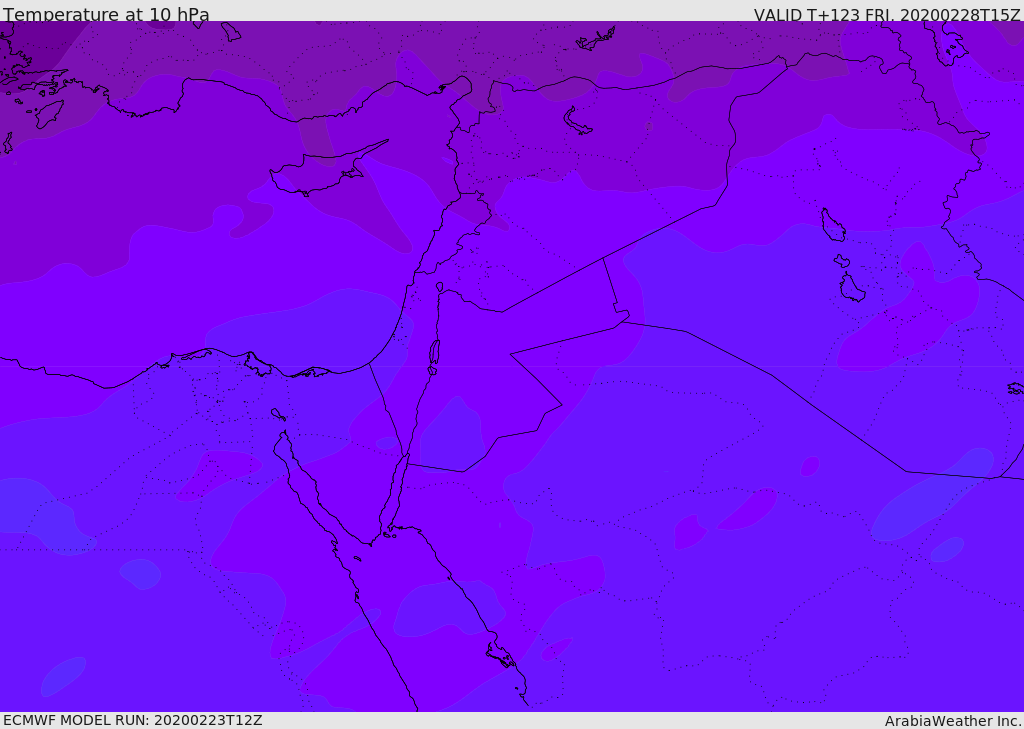The image size is (1024, 729).
Task: Click the ECMWF MODEL RUN timestamp text
Action: pyautogui.click(x=132, y=720)
